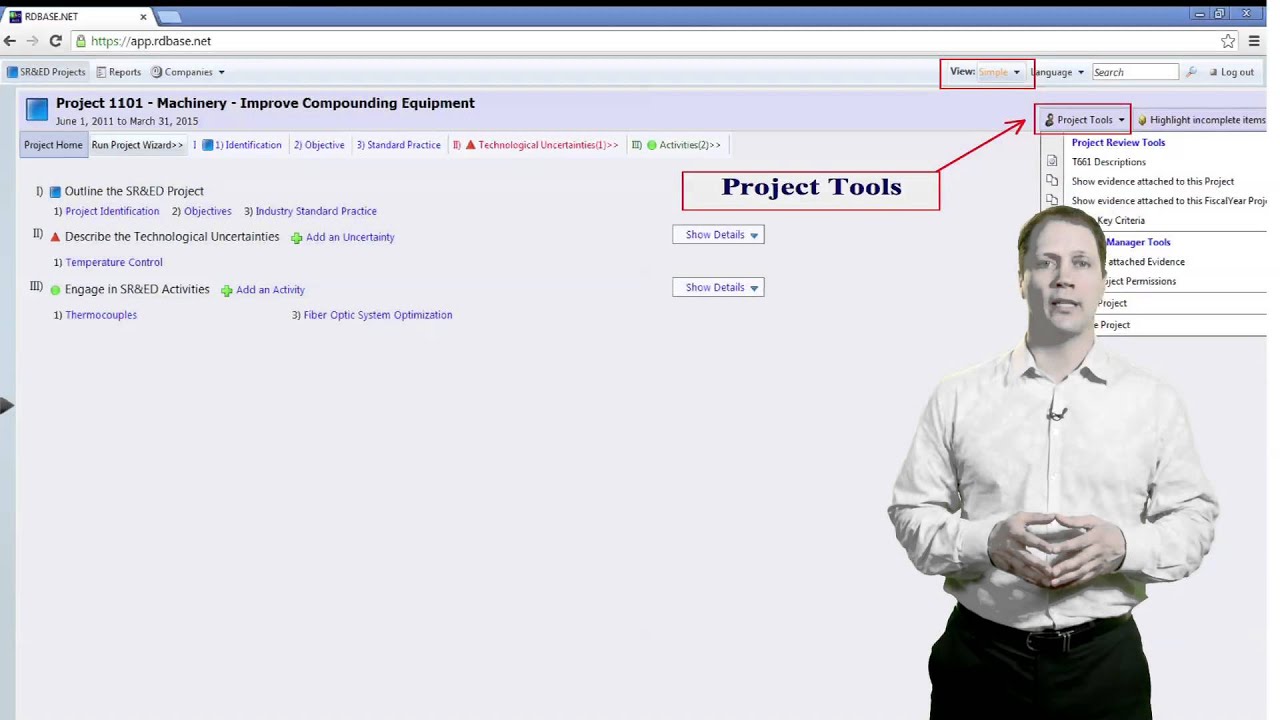
Task: Open a new browser tab
Action: coord(169,16)
